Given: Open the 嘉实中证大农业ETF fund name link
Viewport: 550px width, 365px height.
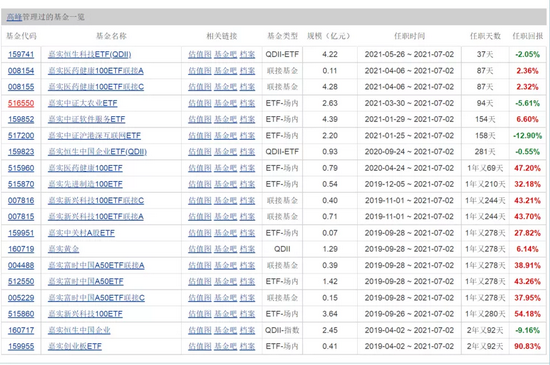Looking at the screenshot, I should [82, 103].
